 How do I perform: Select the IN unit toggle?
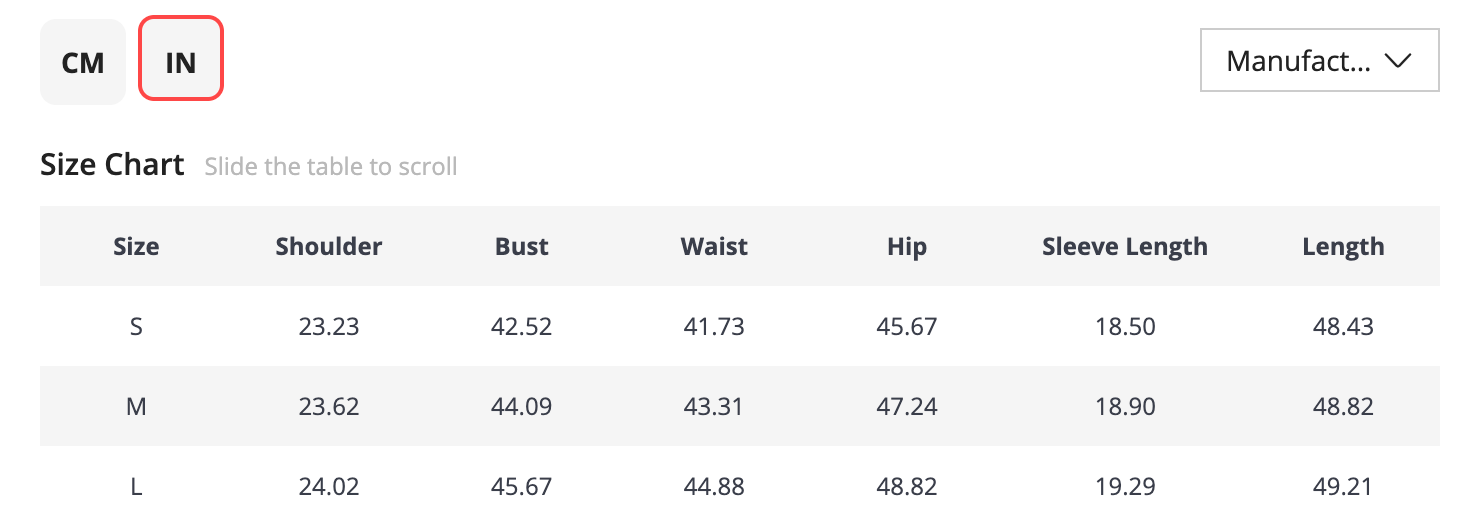(x=181, y=58)
